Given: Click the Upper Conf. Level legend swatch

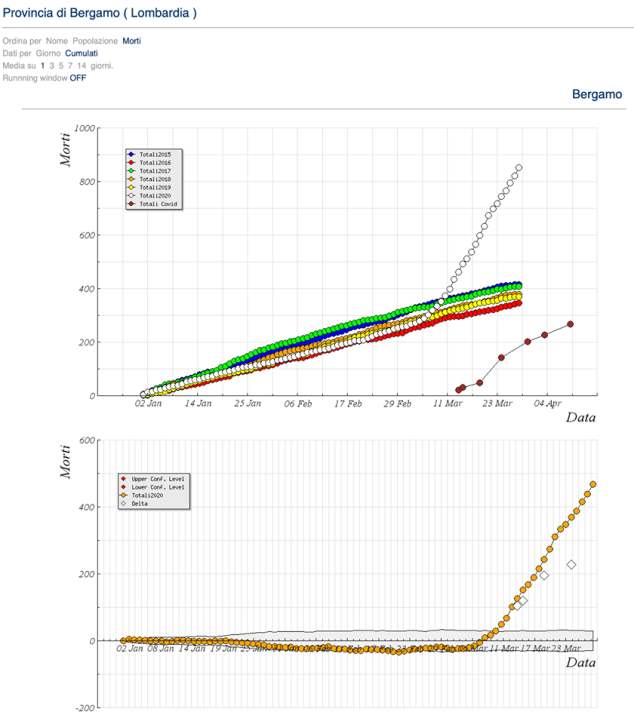Looking at the screenshot, I should pos(124,479).
